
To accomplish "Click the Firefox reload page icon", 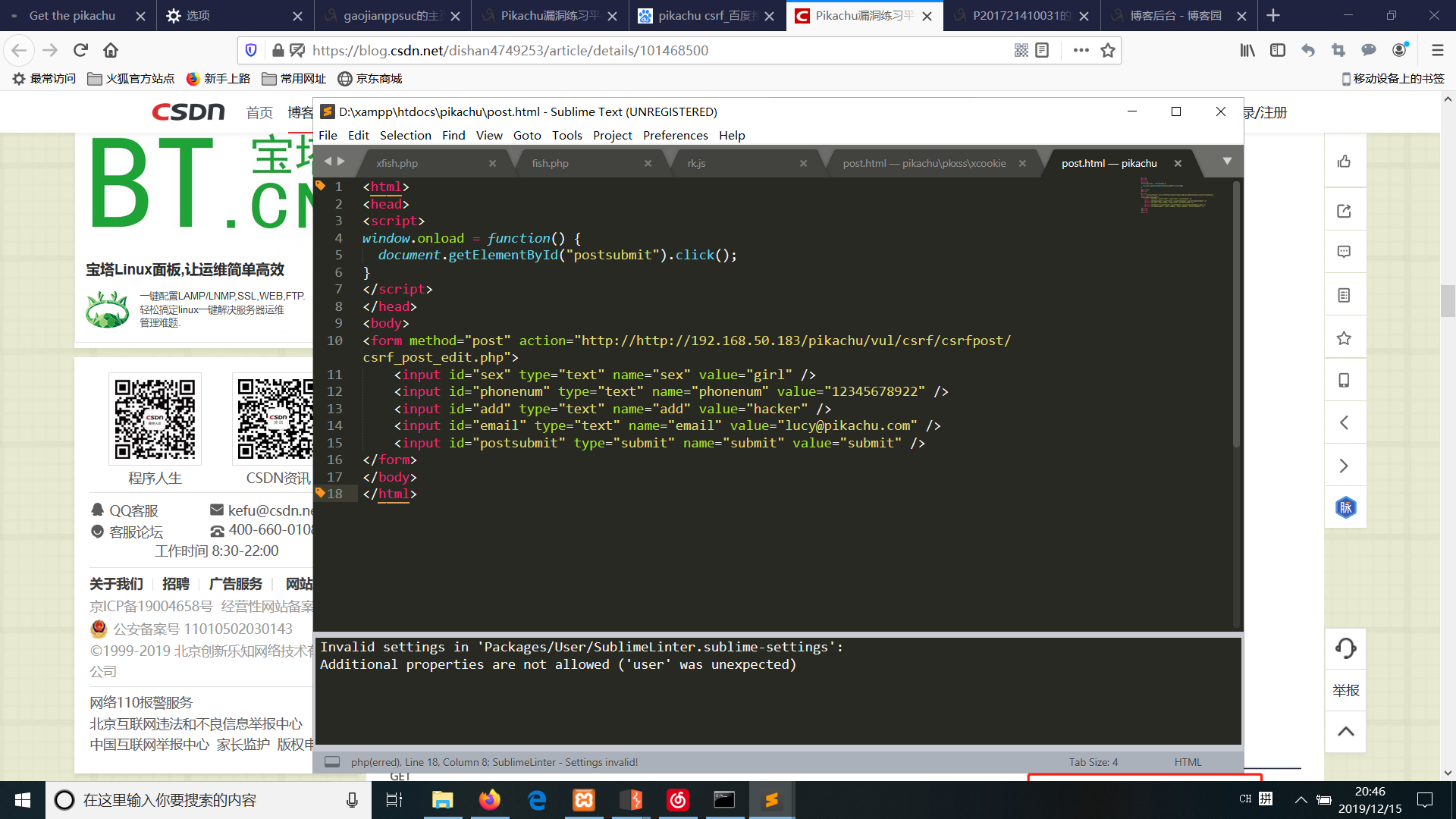I will (x=80, y=50).
